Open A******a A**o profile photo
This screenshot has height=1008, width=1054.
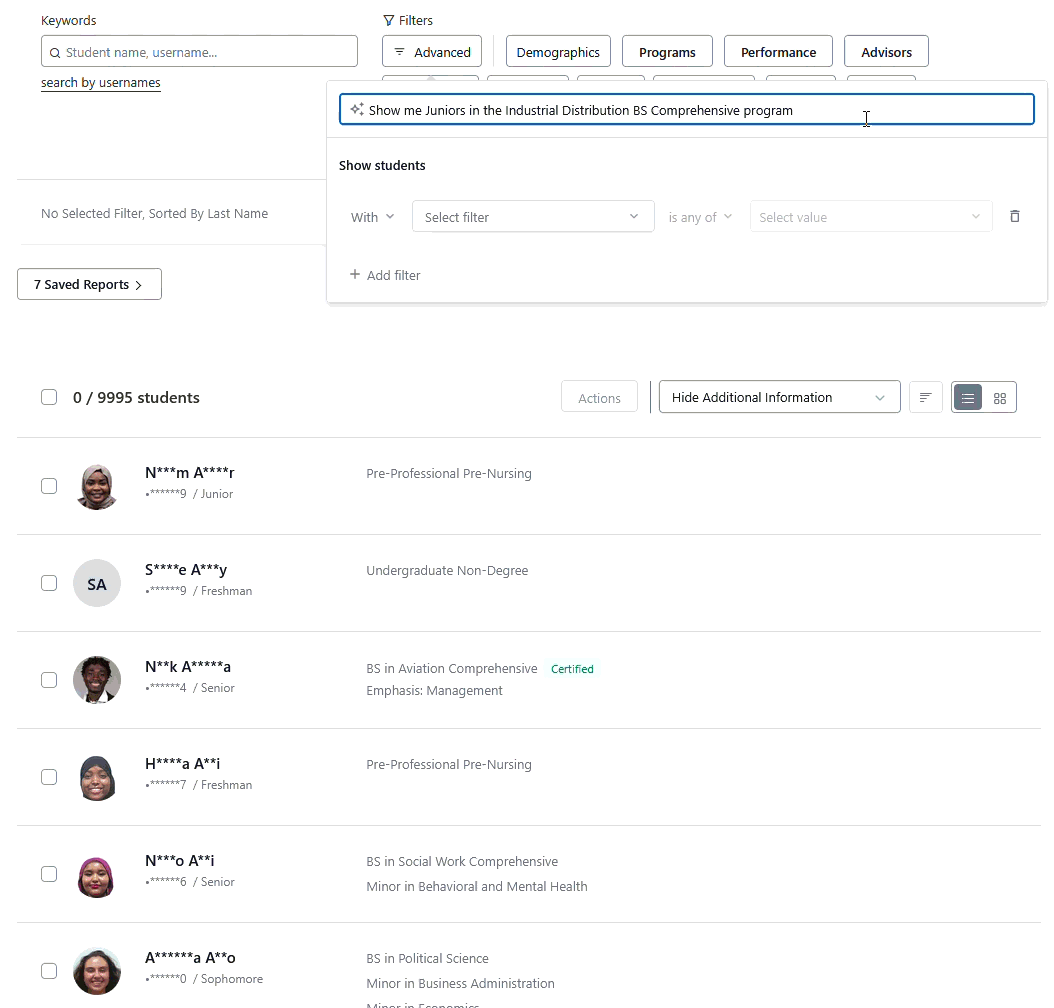[x=97, y=971]
